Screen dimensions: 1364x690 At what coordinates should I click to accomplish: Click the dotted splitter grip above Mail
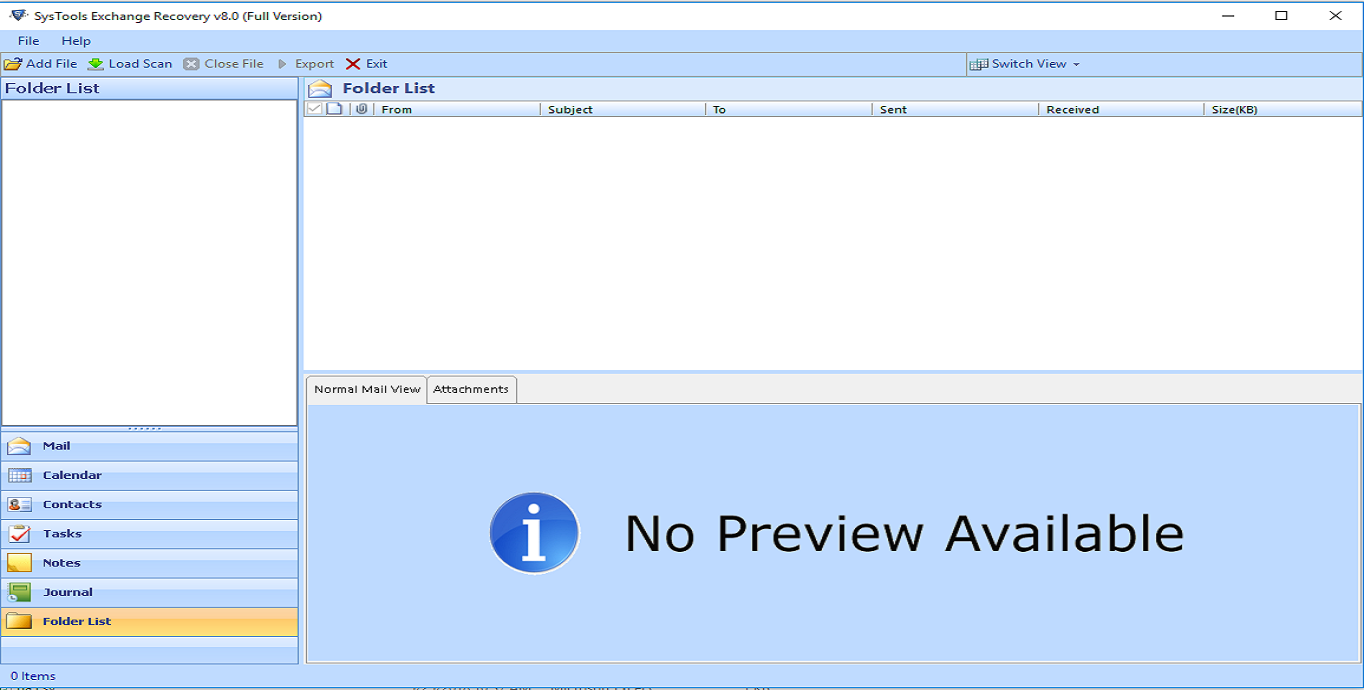coord(146,429)
